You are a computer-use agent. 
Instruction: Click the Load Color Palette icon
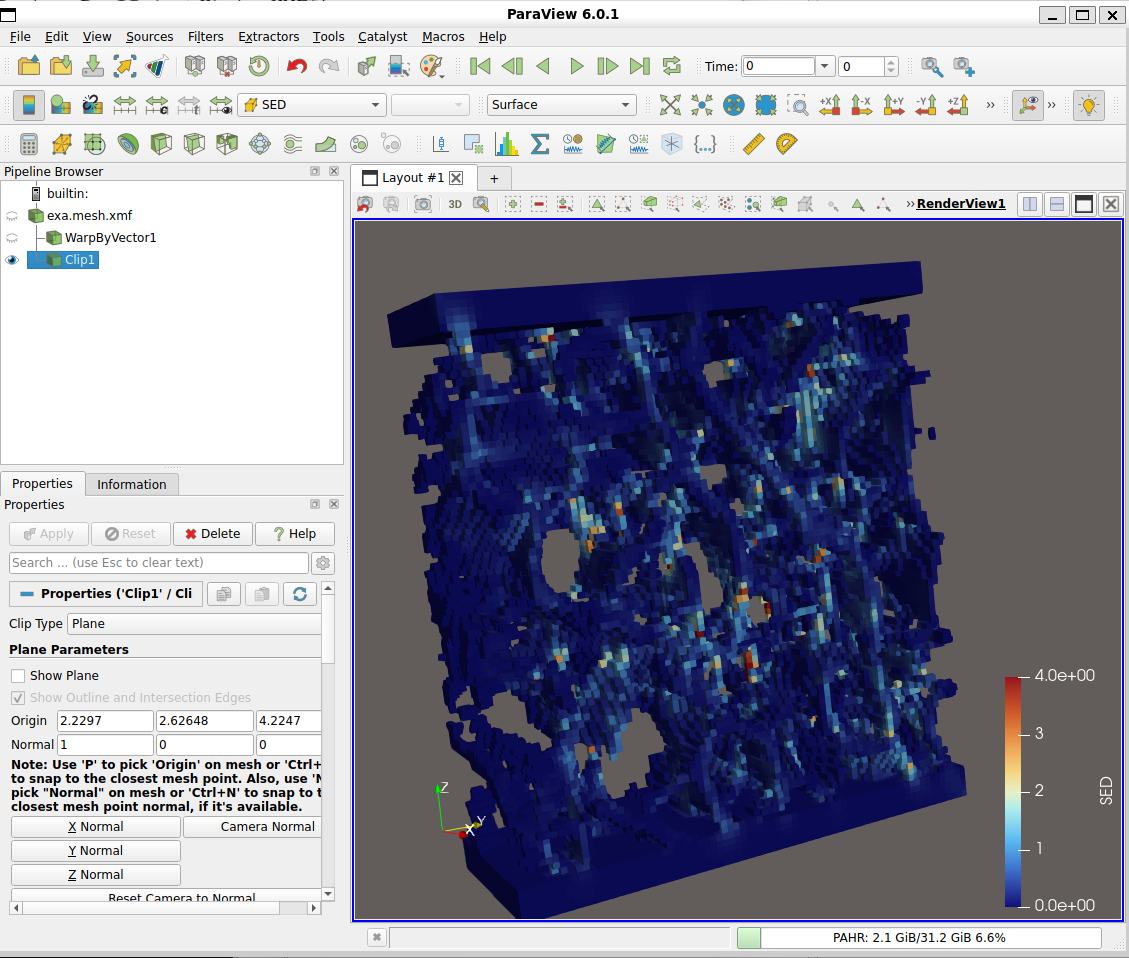click(430, 66)
